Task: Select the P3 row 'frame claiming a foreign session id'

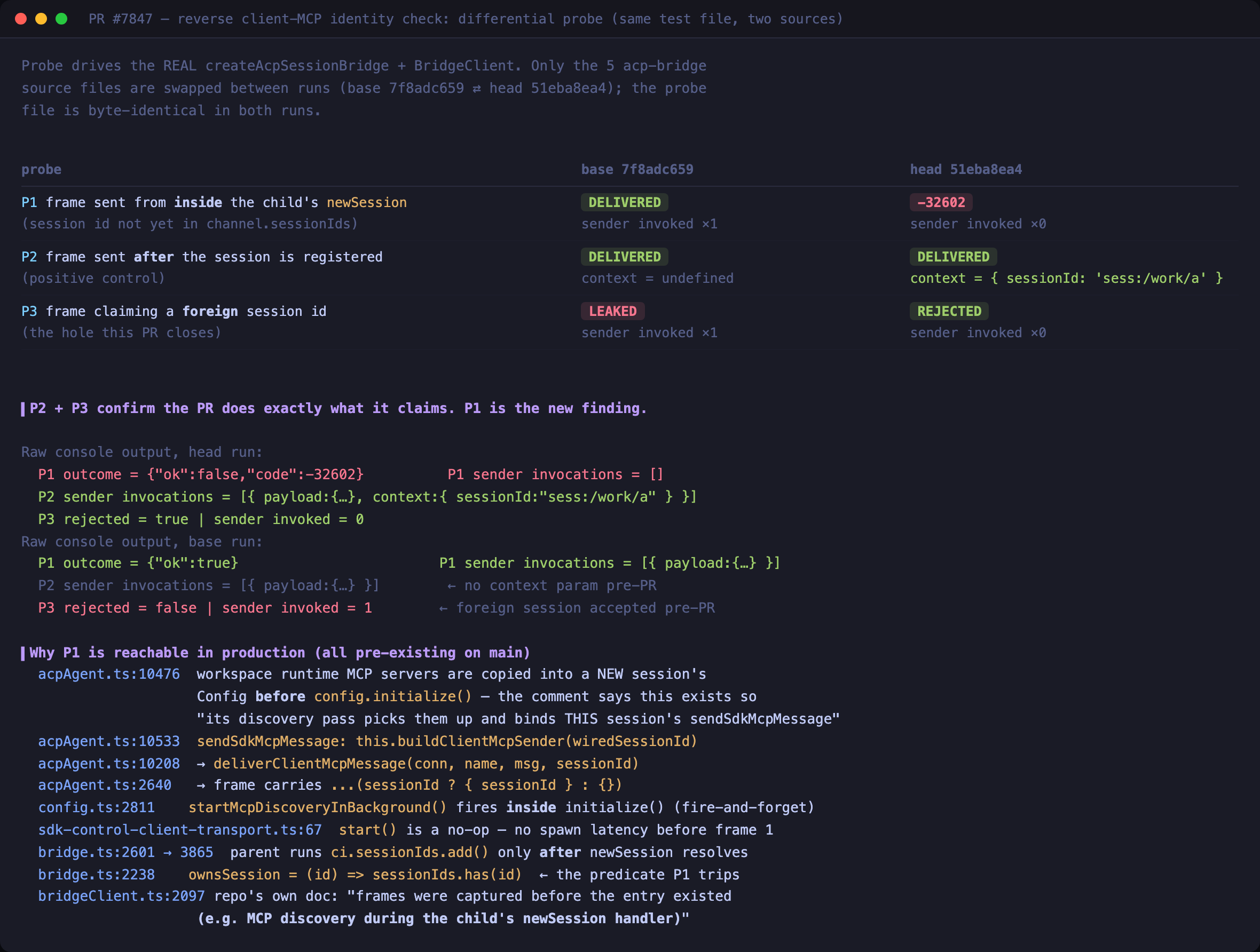Action: (x=186, y=312)
